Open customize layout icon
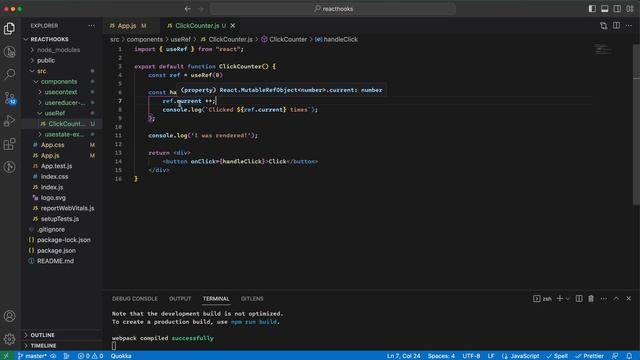This screenshot has width=640, height=360. coord(630,9)
